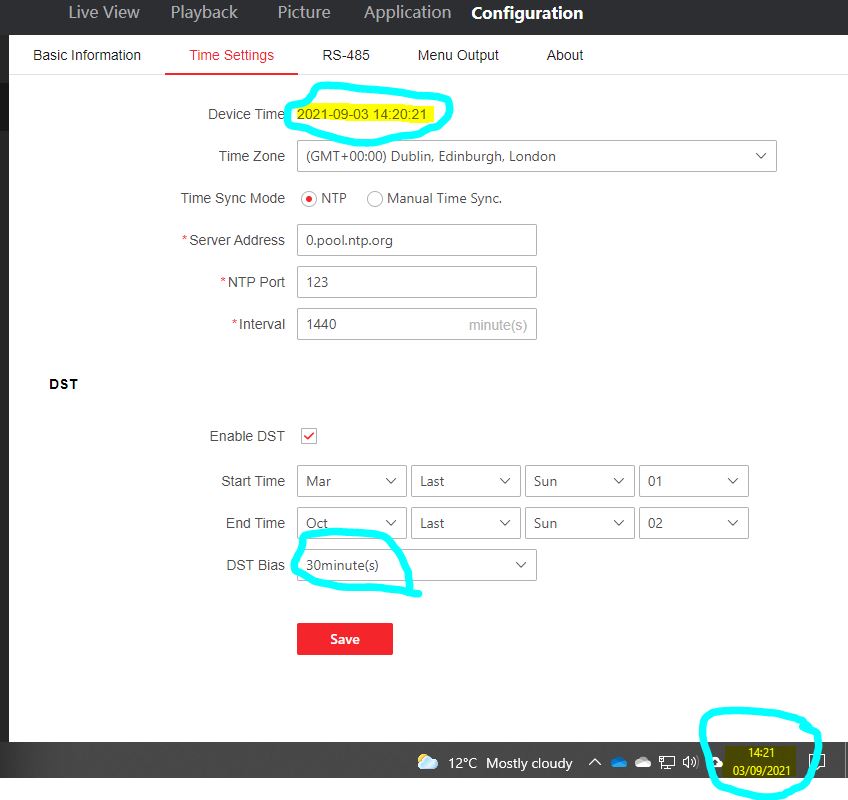Select the NTP time sync radio button
This screenshot has height=800, width=848.
pyautogui.click(x=309, y=198)
